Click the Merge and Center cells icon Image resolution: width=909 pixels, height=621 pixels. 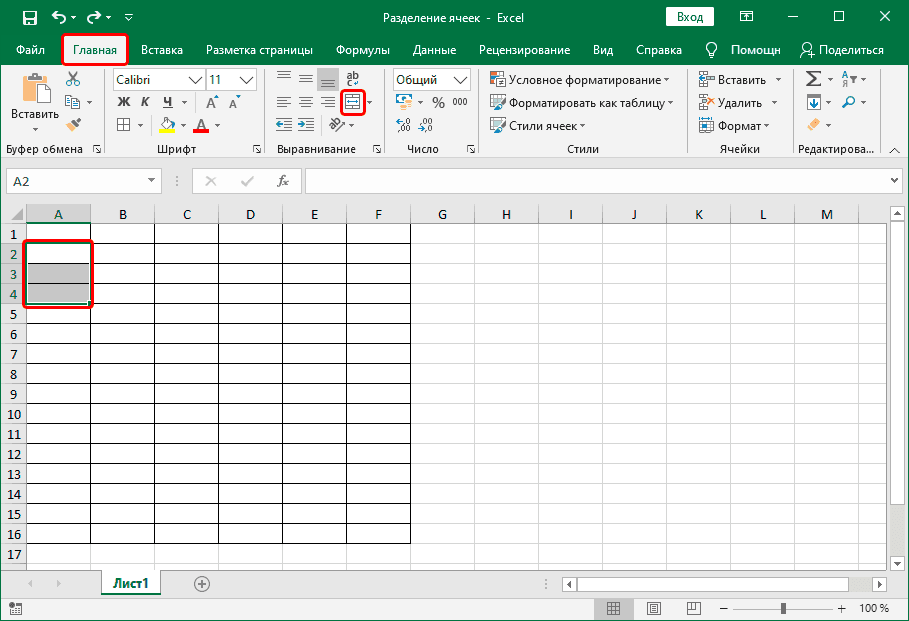353,102
